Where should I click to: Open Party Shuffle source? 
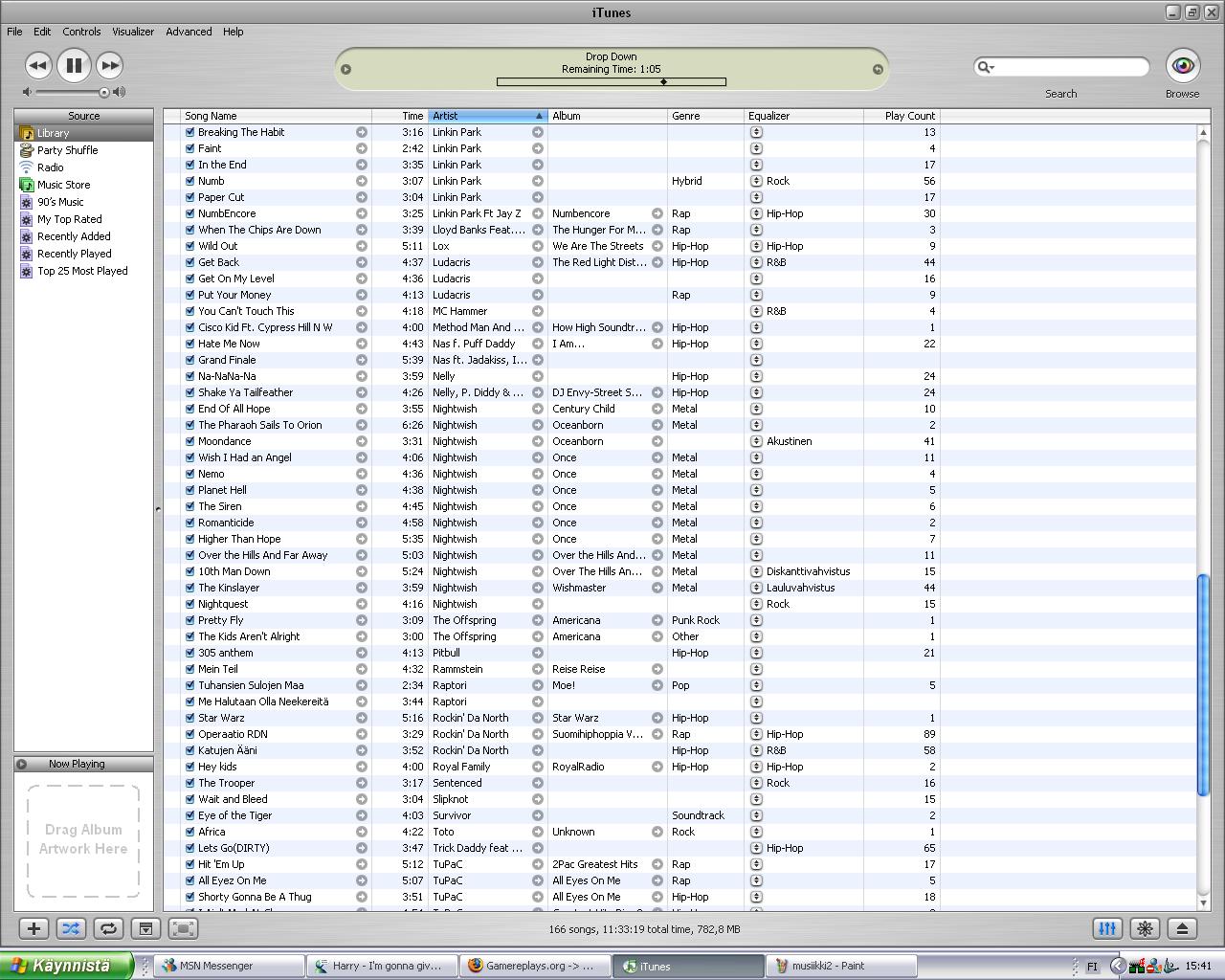tap(83, 150)
